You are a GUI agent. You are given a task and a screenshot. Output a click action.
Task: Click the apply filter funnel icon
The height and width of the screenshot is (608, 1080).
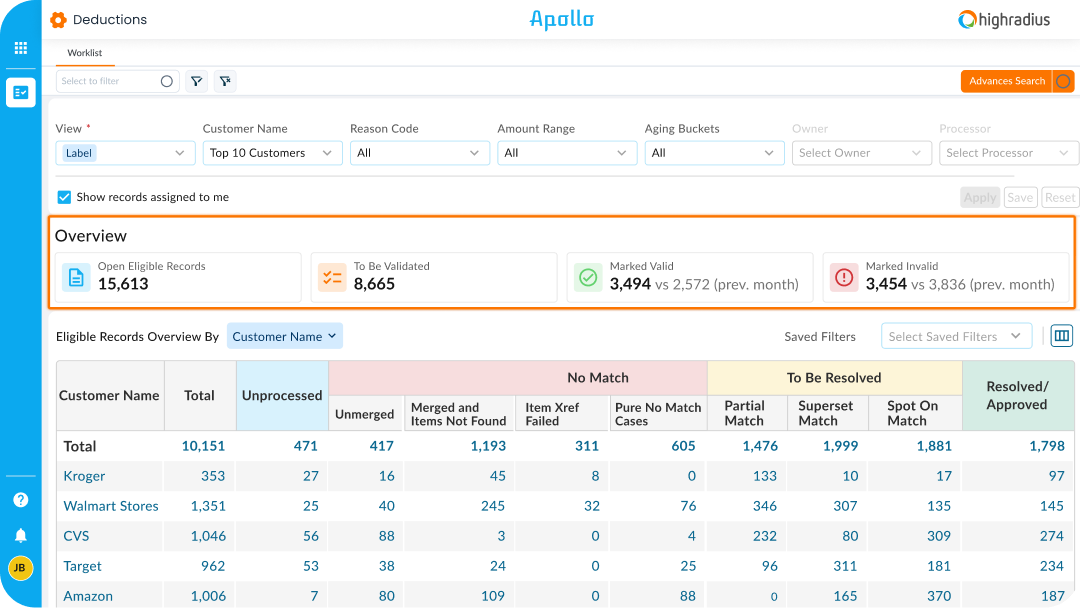pyautogui.click(x=195, y=81)
